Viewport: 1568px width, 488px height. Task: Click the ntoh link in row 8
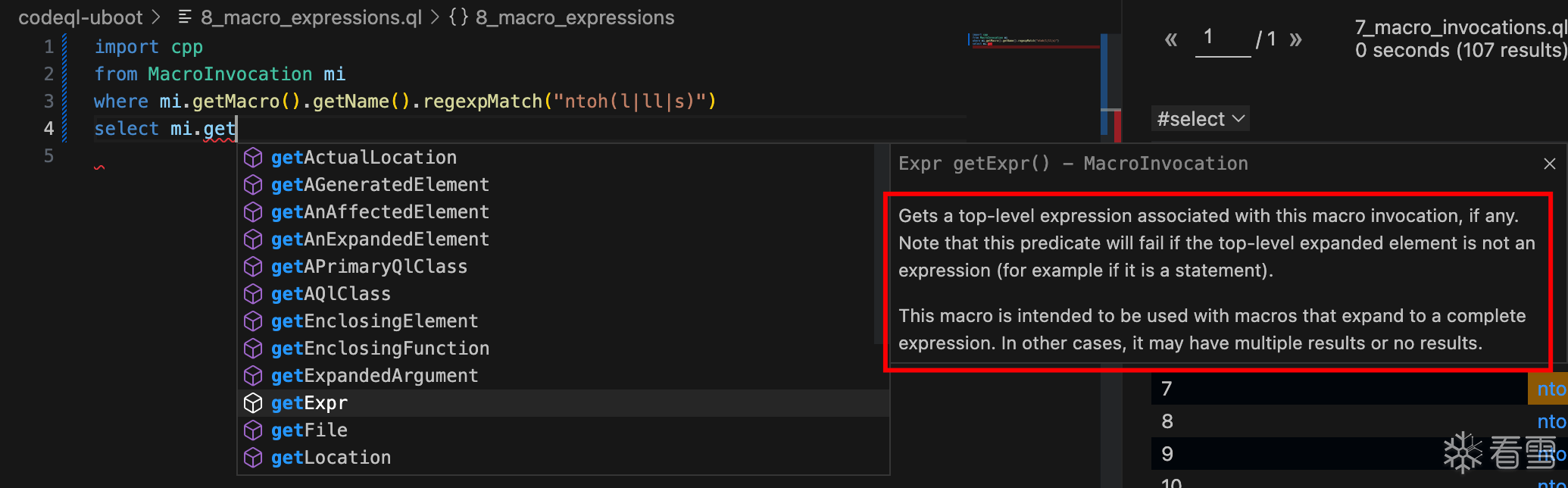click(1551, 421)
